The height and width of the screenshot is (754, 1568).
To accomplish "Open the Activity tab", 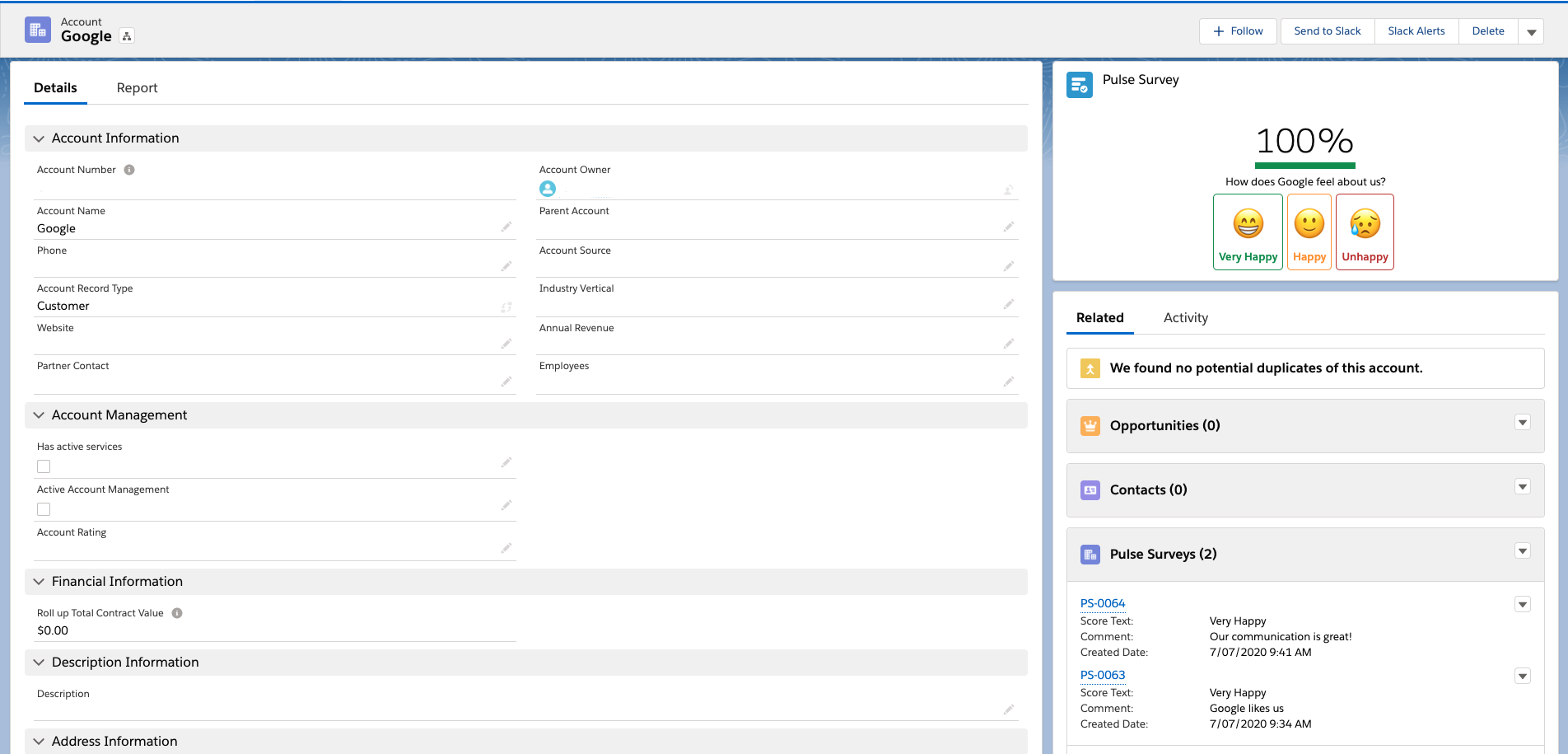I will coord(1185,318).
